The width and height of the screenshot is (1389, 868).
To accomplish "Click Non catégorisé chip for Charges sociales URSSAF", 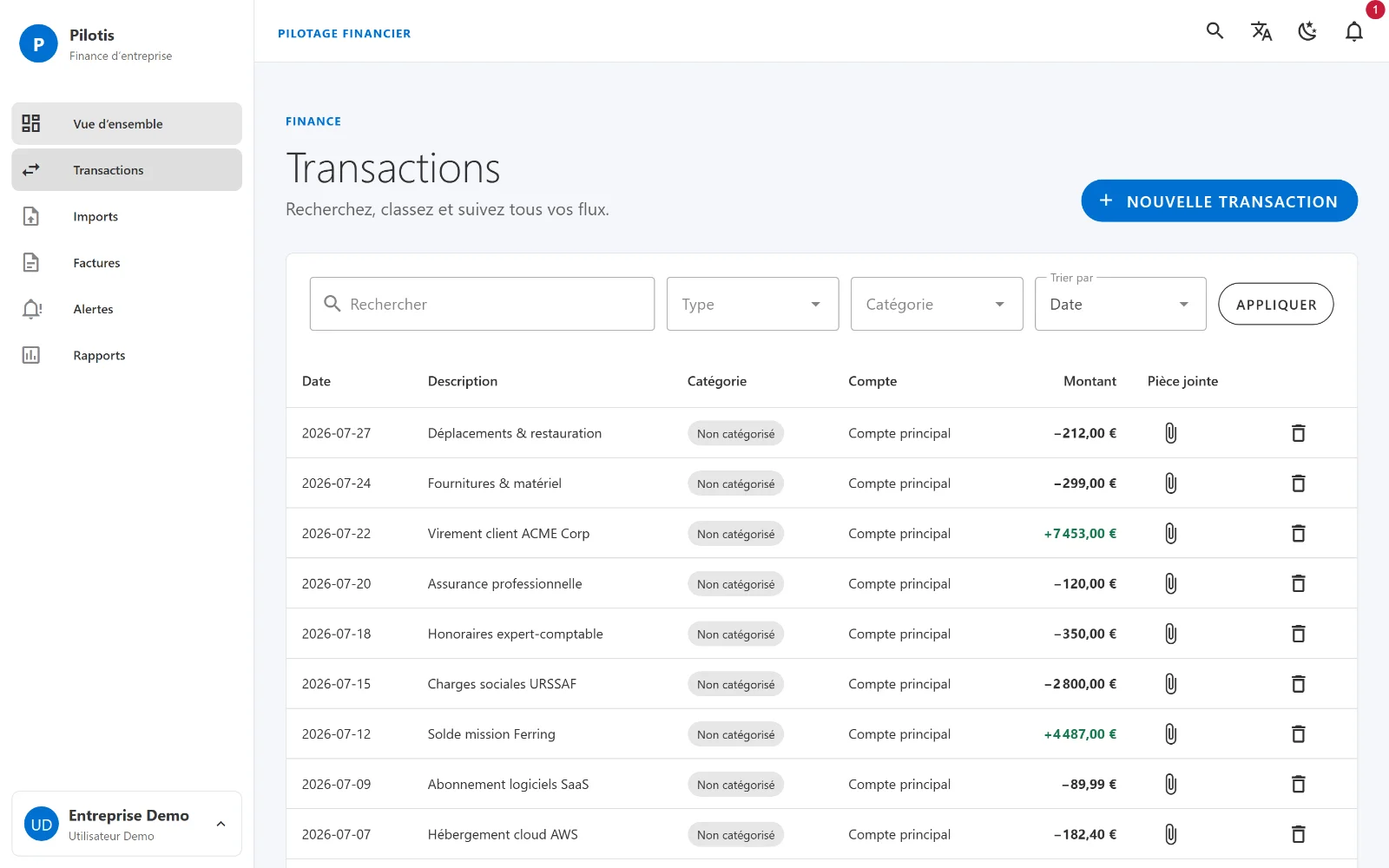I will coord(735,684).
